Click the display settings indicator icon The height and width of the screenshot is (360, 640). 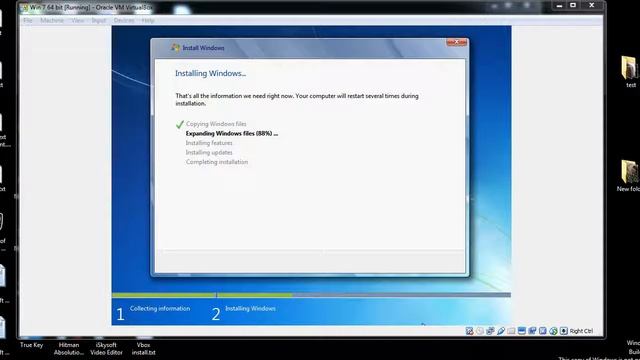pos(522,331)
